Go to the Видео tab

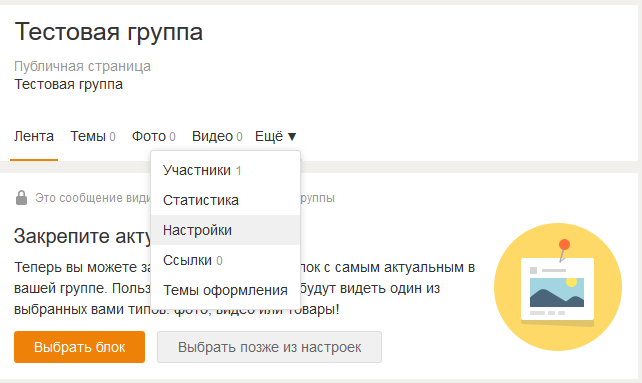tap(217, 136)
